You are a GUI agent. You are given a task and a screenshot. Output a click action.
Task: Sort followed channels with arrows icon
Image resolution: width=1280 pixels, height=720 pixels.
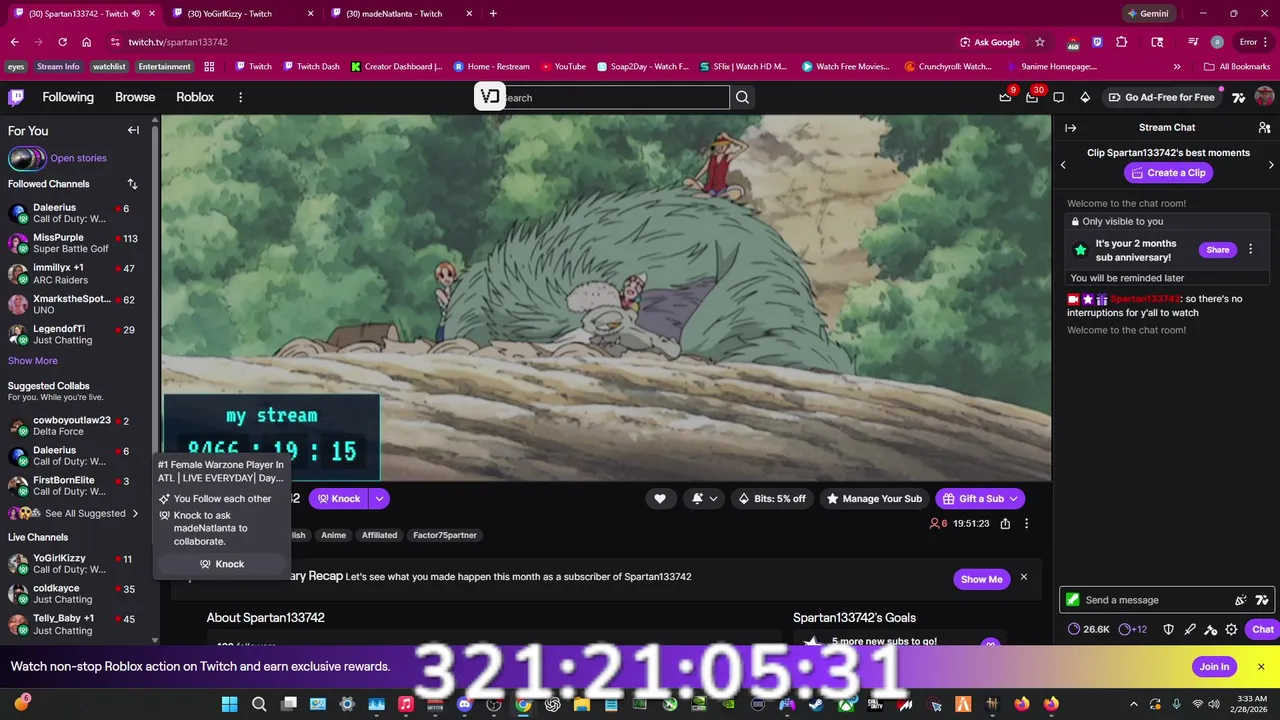132,184
